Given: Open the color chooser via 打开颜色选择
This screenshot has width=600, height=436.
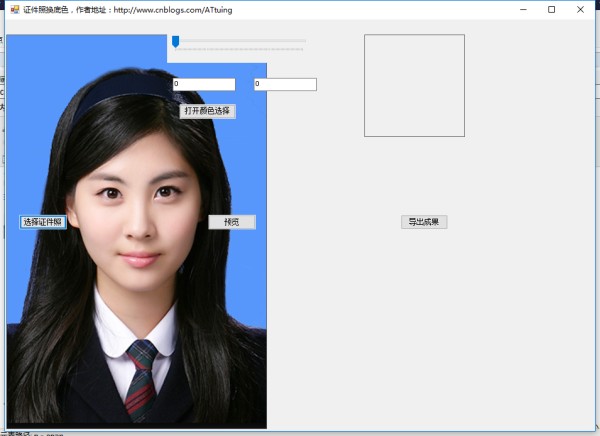Looking at the screenshot, I should coord(207,111).
